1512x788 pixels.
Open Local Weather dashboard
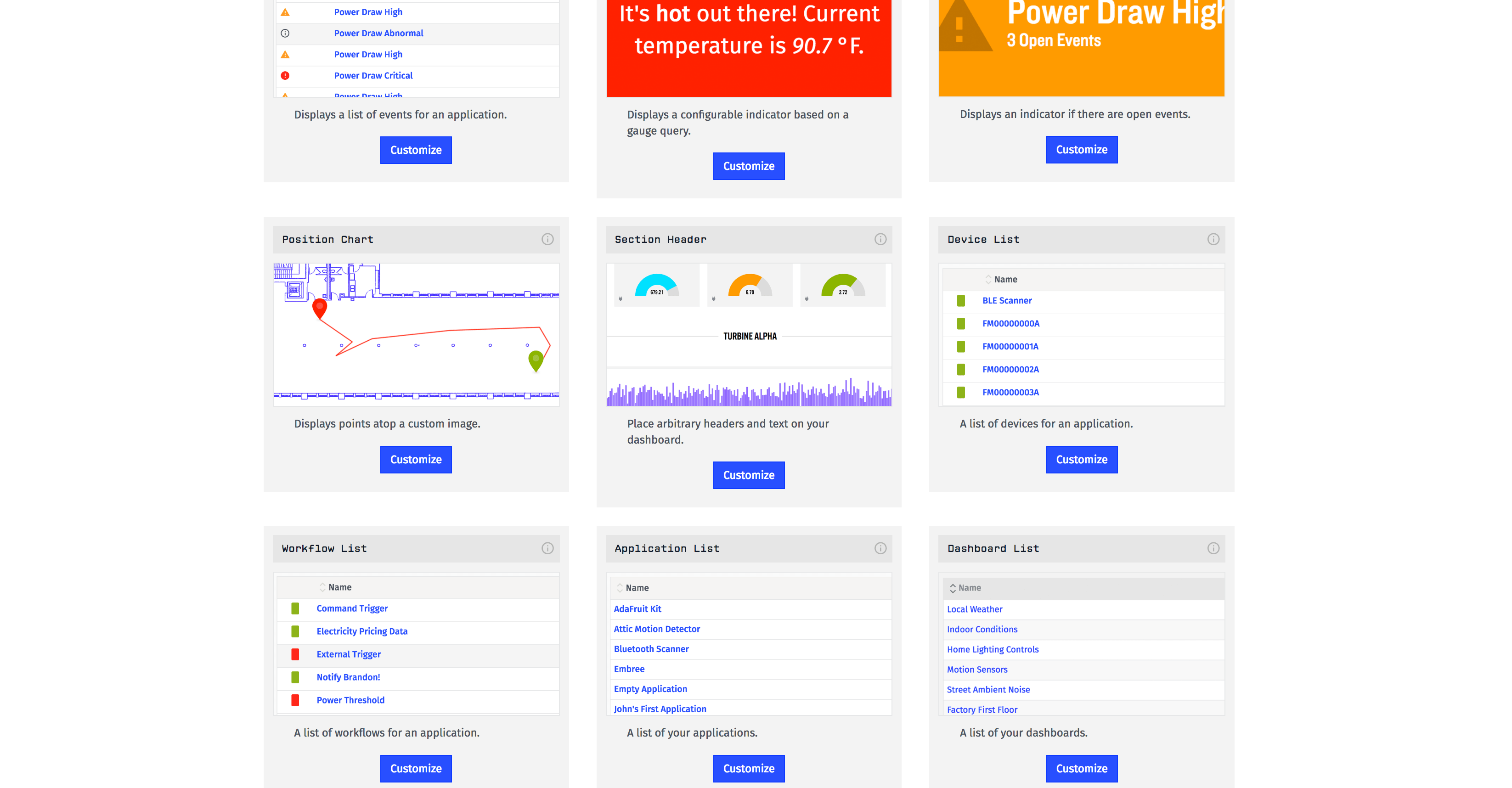point(974,609)
